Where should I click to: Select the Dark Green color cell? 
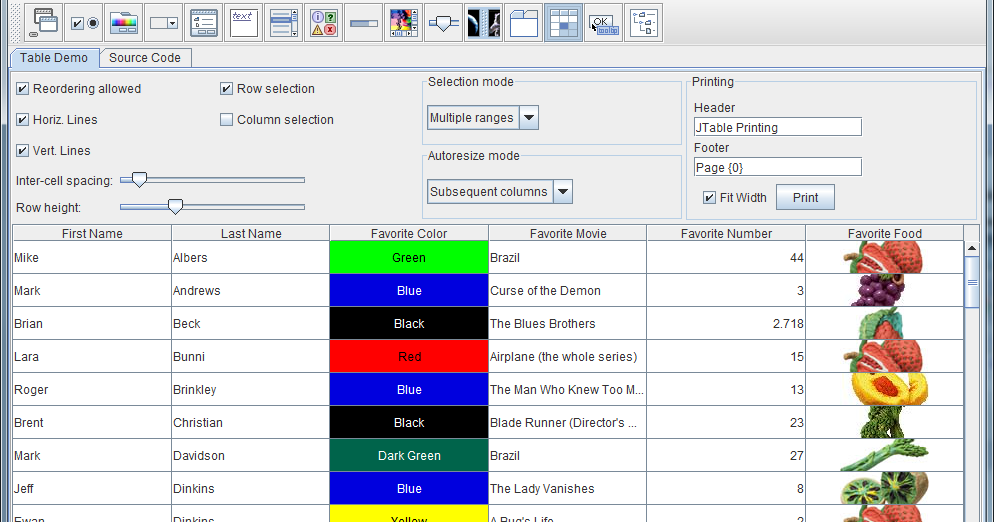coord(409,455)
